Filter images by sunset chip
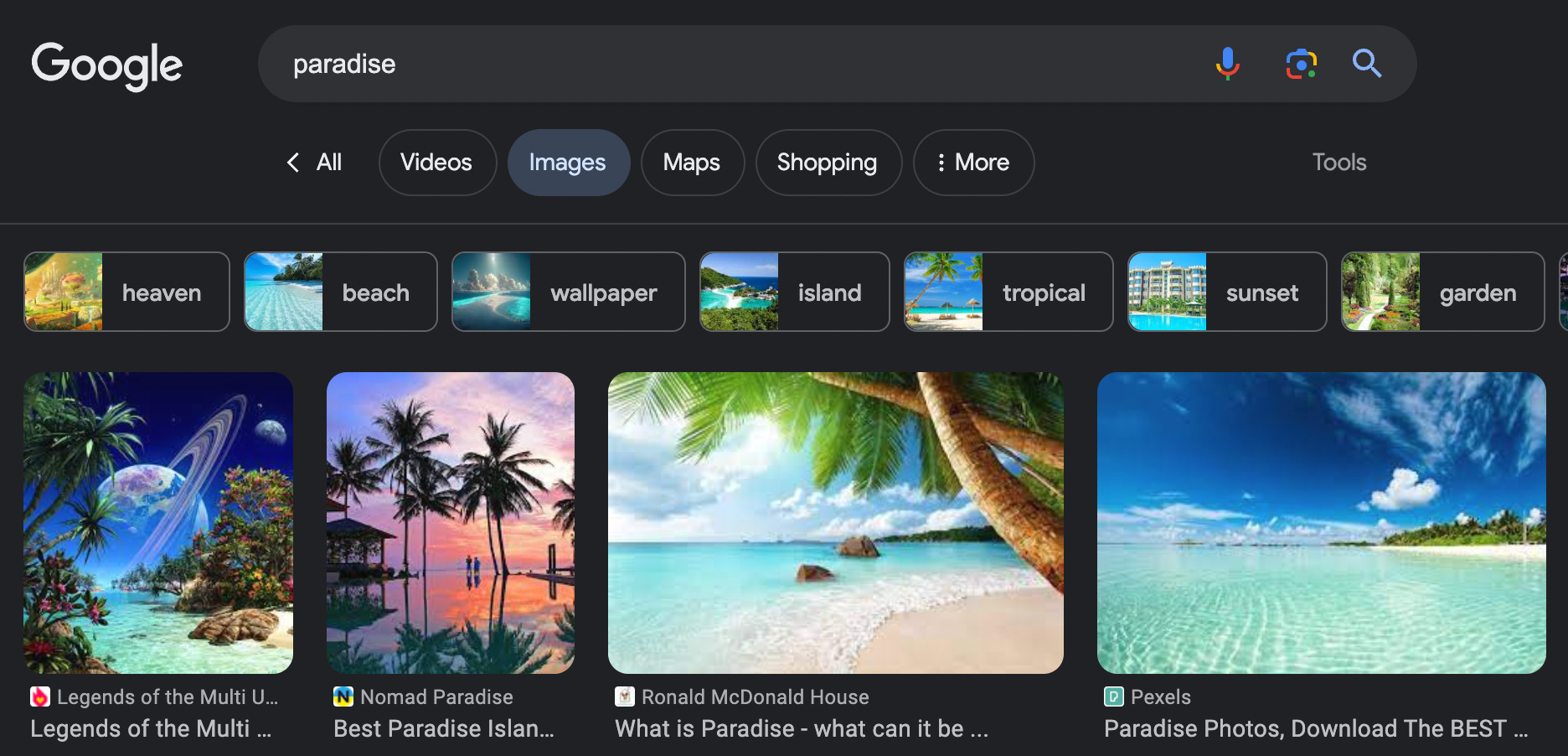This screenshot has height=756, width=1568. [1227, 292]
